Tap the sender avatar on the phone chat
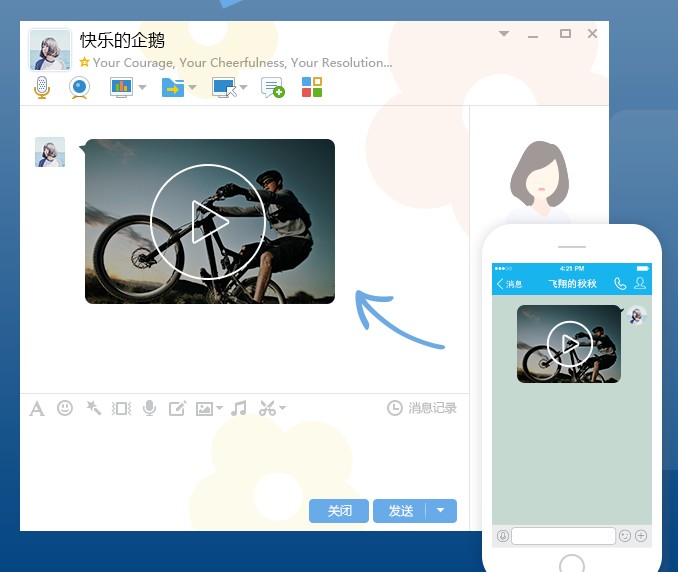678x572 pixels. click(636, 315)
